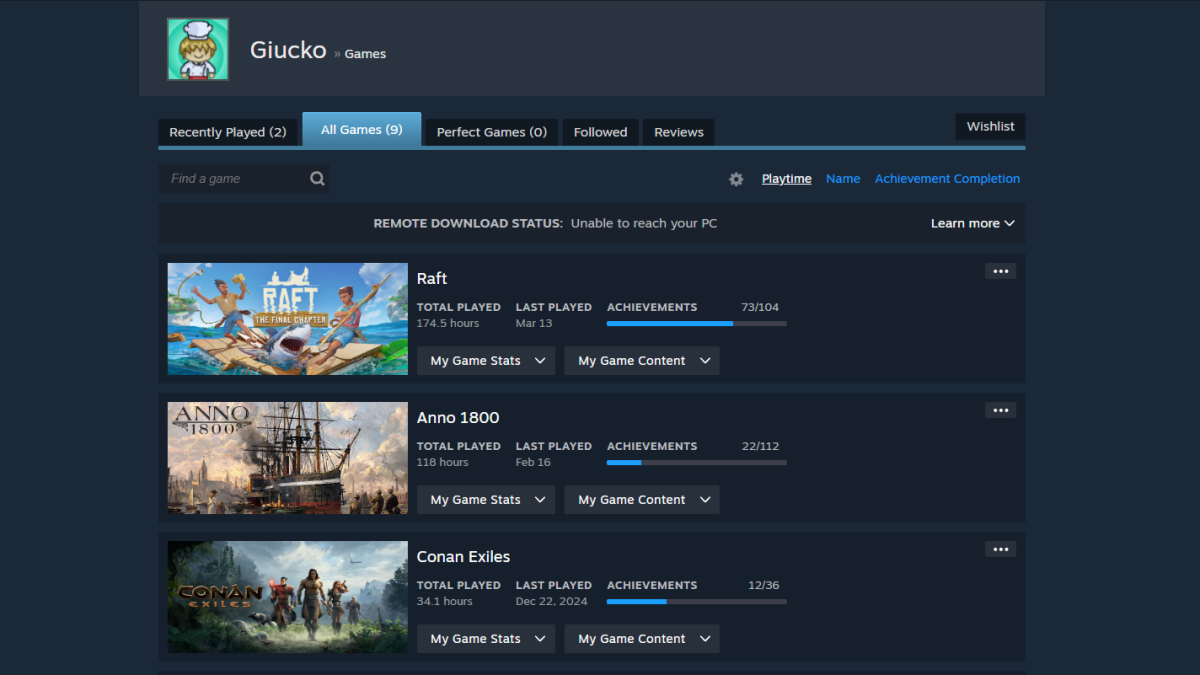Open the Conan Exiles cover thumbnail
Viewport: 1200px width, 675px height.
point(288,597)
